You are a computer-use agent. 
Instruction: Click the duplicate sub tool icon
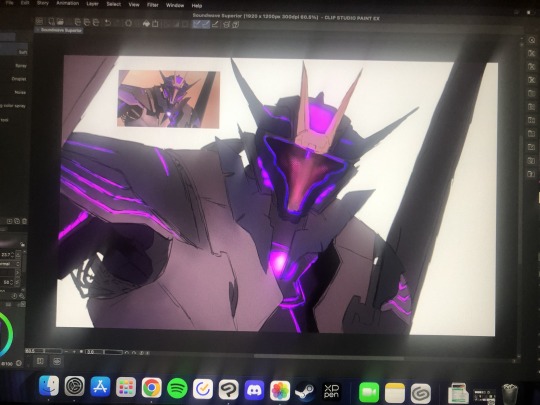(17, 221)
